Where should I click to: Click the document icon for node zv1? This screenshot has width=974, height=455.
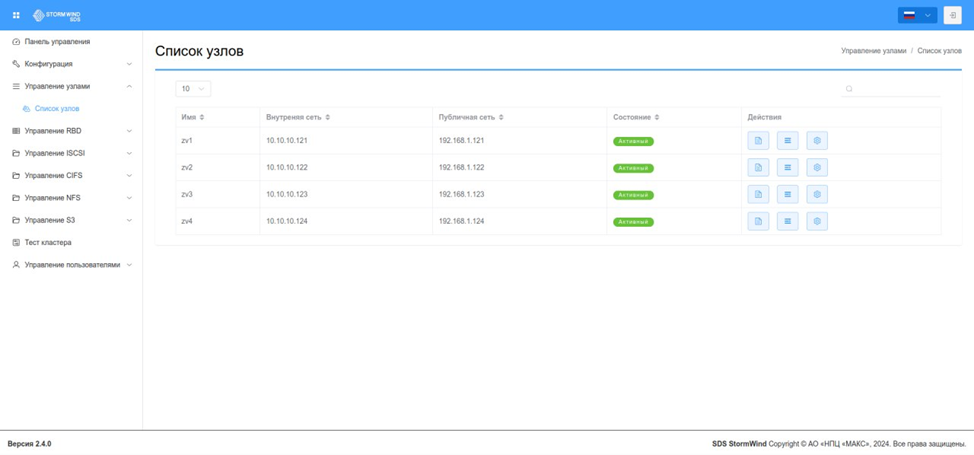pos(758,141)
